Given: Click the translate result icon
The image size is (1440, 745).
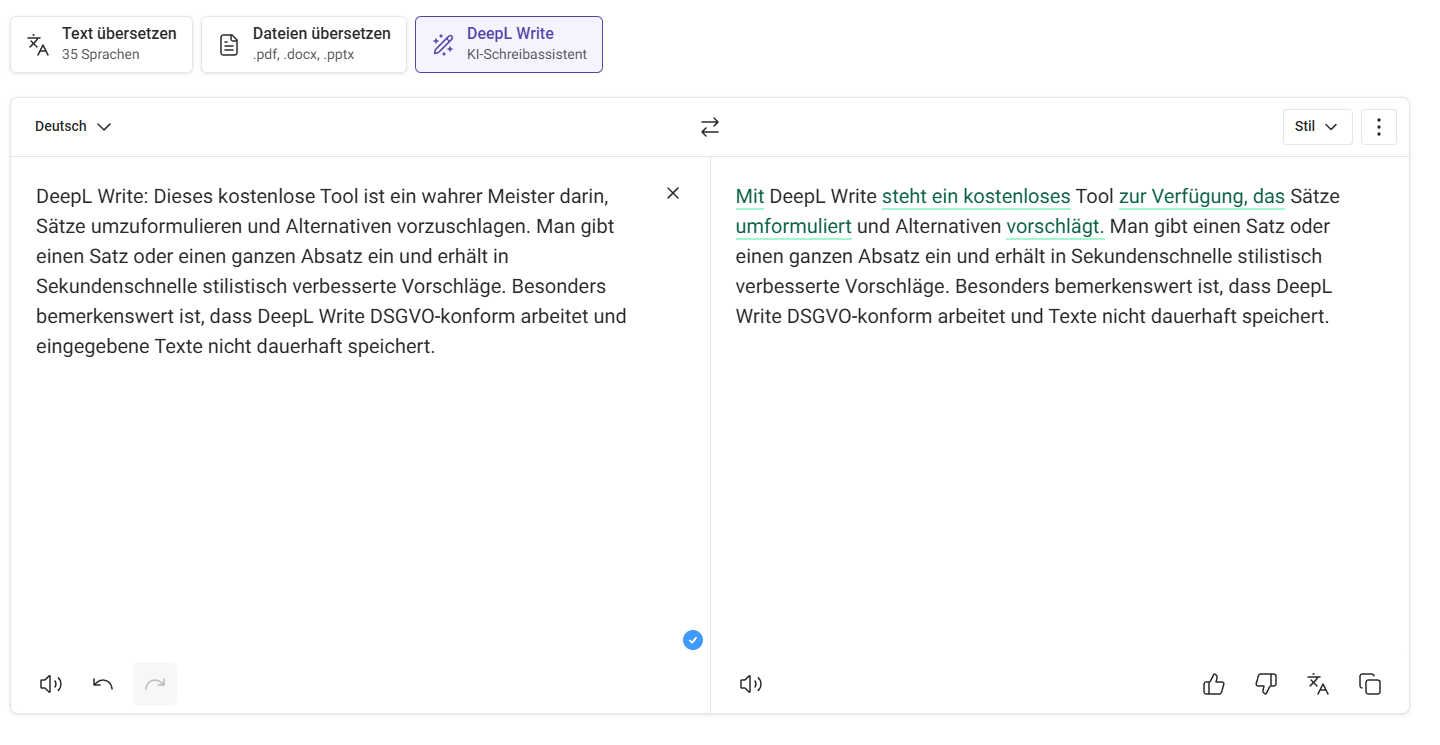Looking at the screenshot, I should point(1318,684).
